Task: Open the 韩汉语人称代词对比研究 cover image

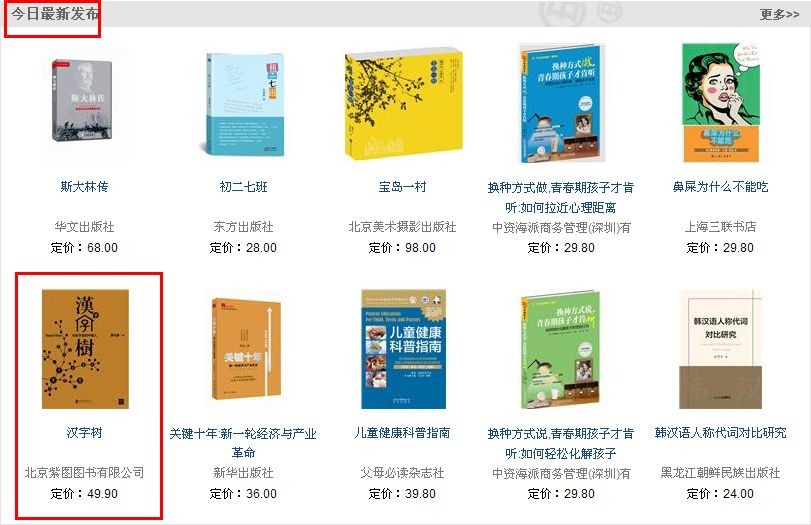Action: 720,349
